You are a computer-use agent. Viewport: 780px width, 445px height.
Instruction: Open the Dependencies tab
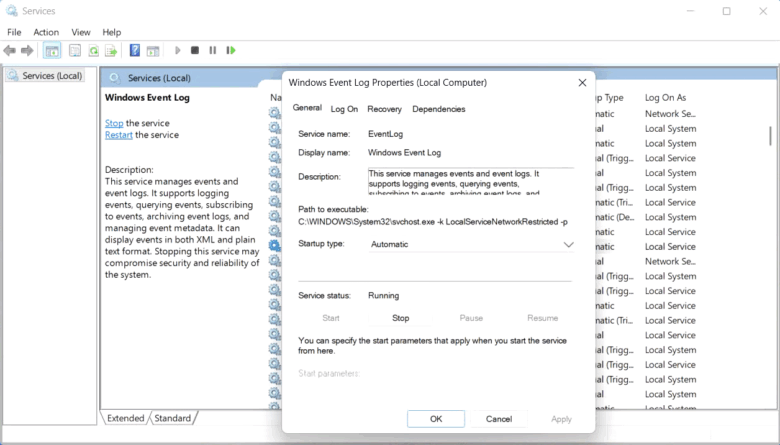click(438, 109)
